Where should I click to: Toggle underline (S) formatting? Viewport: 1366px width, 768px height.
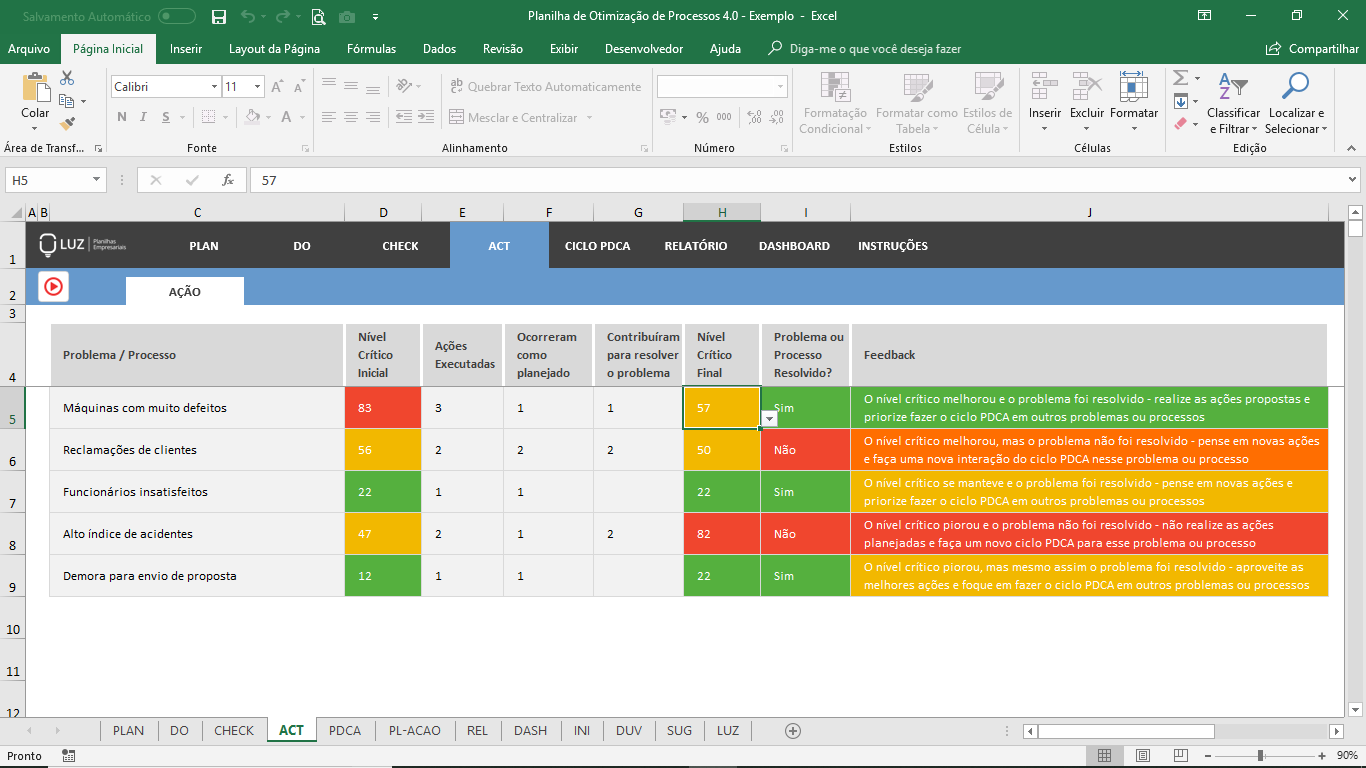pyautogui.click(x=168, y=117)
